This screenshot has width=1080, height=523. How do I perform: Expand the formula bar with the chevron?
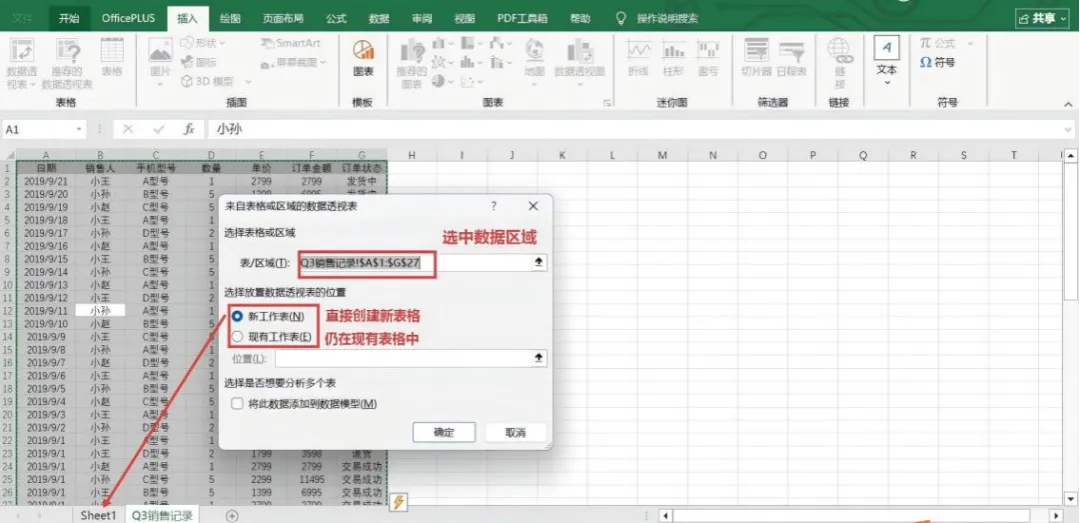pos(1068,129)
